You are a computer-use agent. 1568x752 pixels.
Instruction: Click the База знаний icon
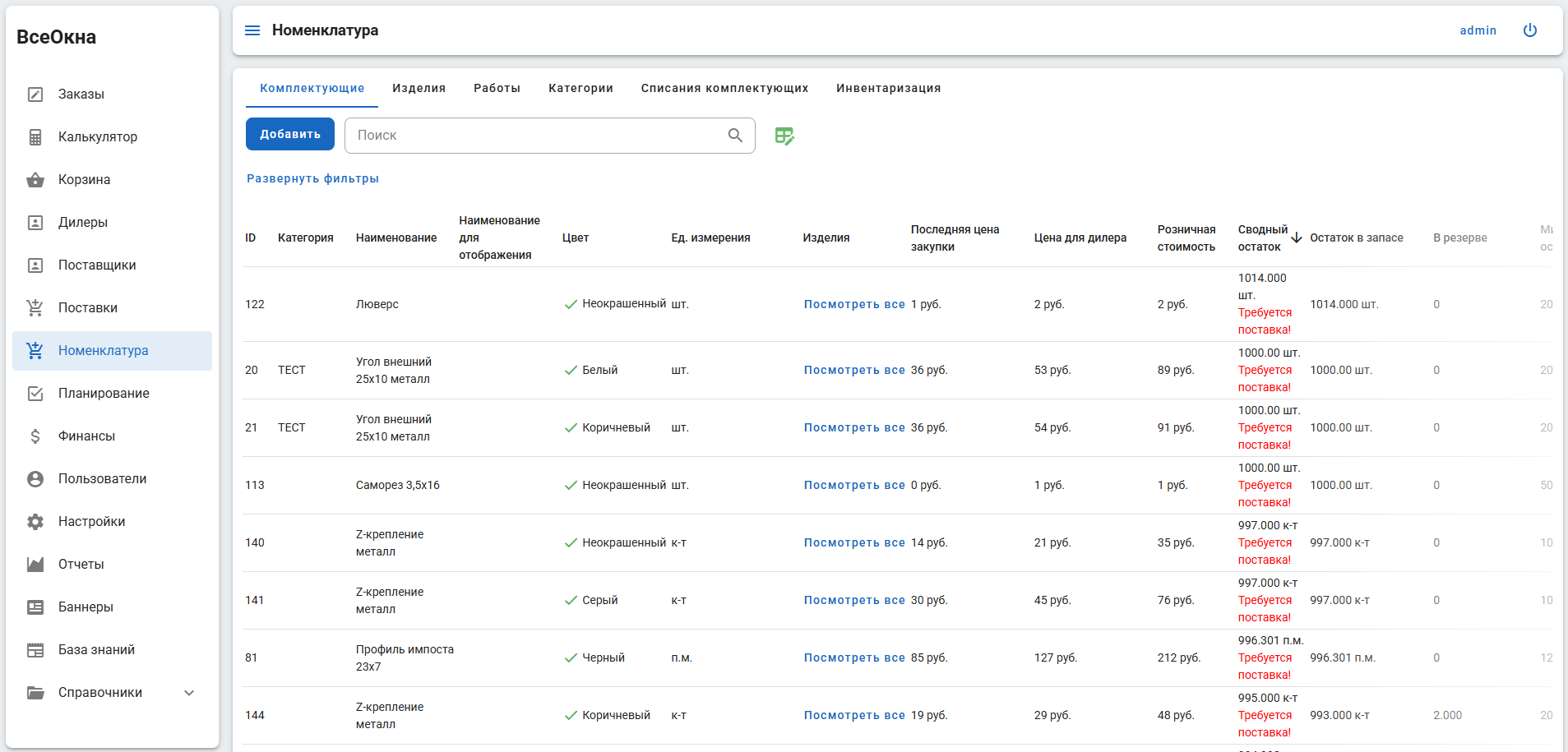point(35,650)
